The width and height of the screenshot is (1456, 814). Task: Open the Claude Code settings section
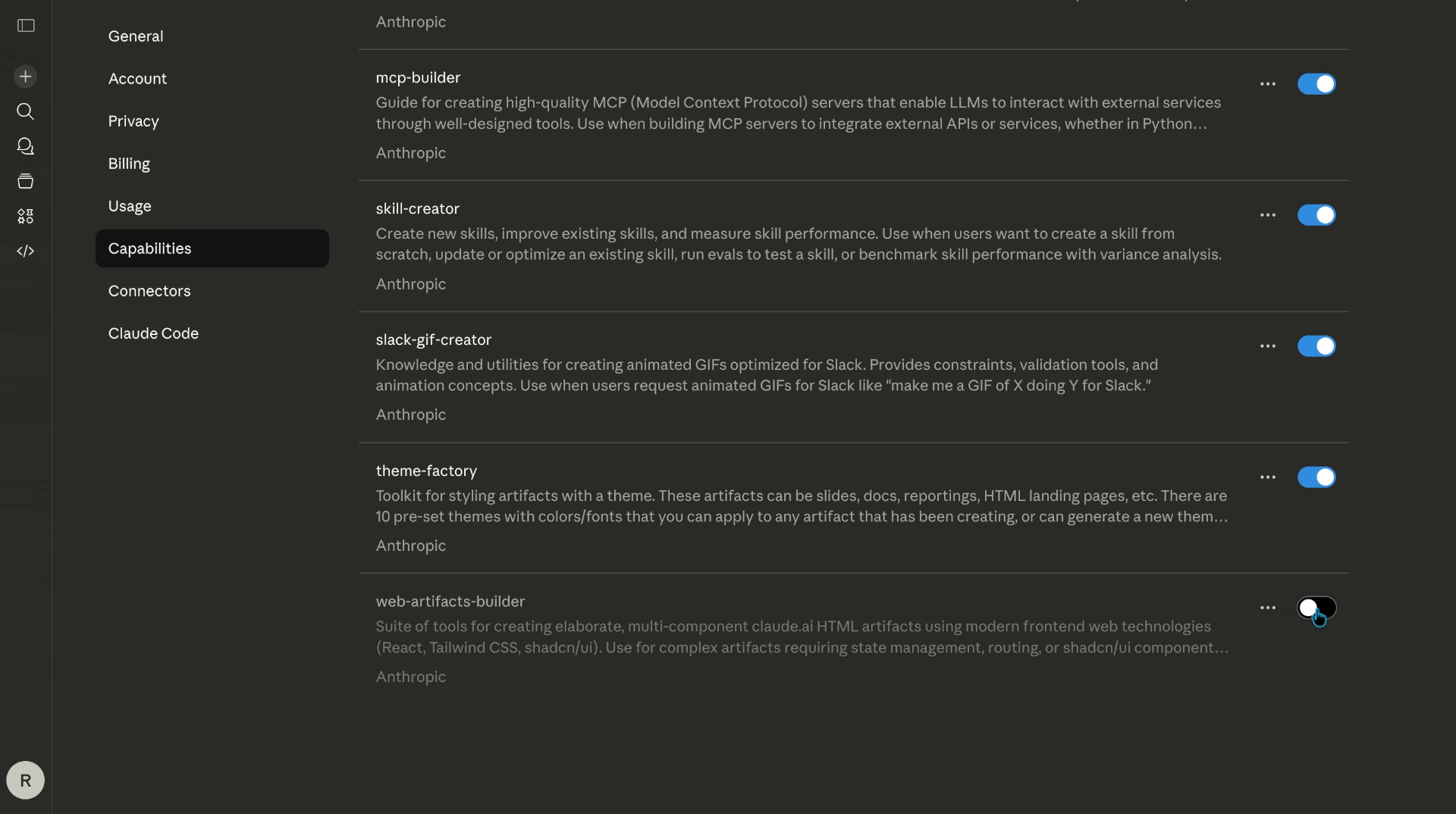153,333
